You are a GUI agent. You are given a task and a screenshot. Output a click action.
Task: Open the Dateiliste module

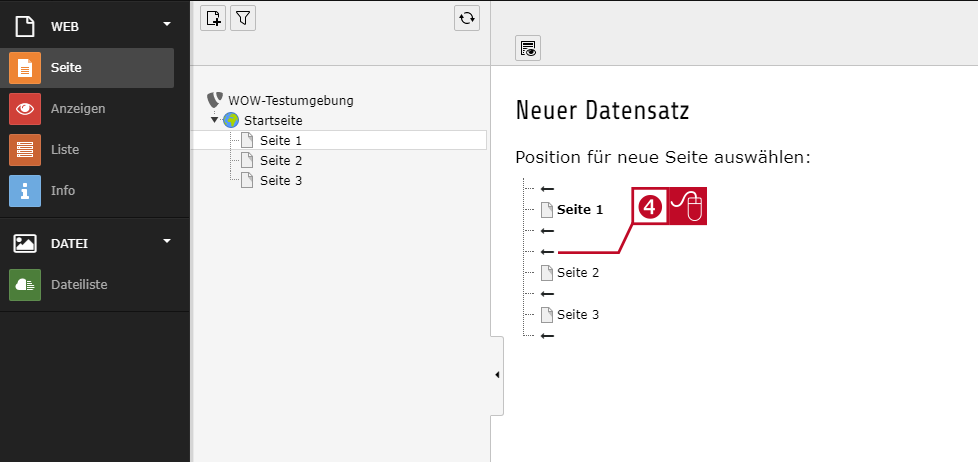pyautogui.click(x=87, y=285)
